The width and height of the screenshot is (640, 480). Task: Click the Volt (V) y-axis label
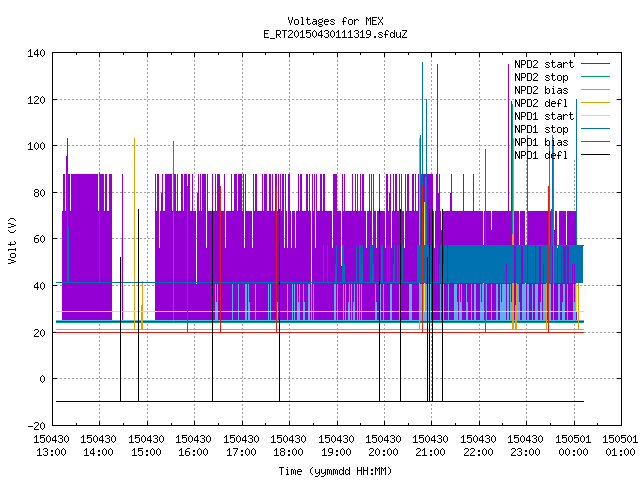pos(12,240)
